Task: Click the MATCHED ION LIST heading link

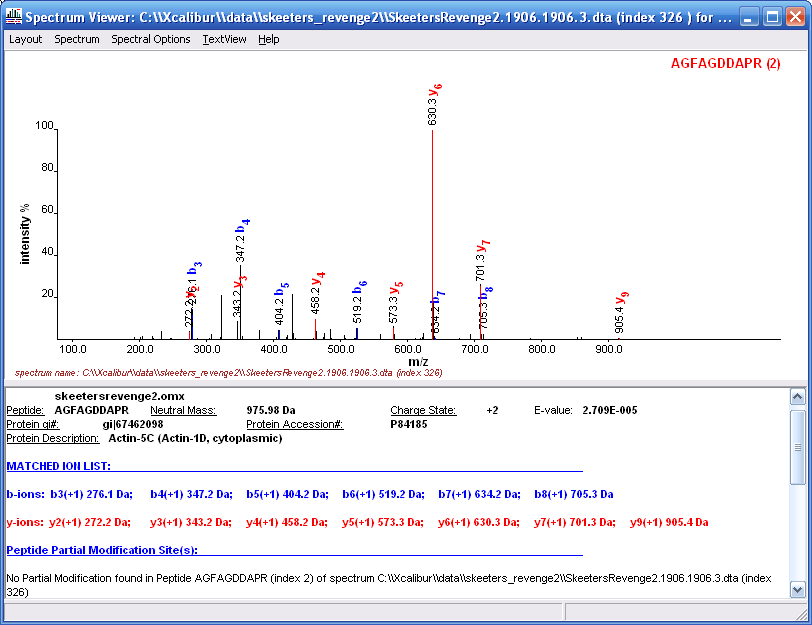Action: click(x=59, y=466)
